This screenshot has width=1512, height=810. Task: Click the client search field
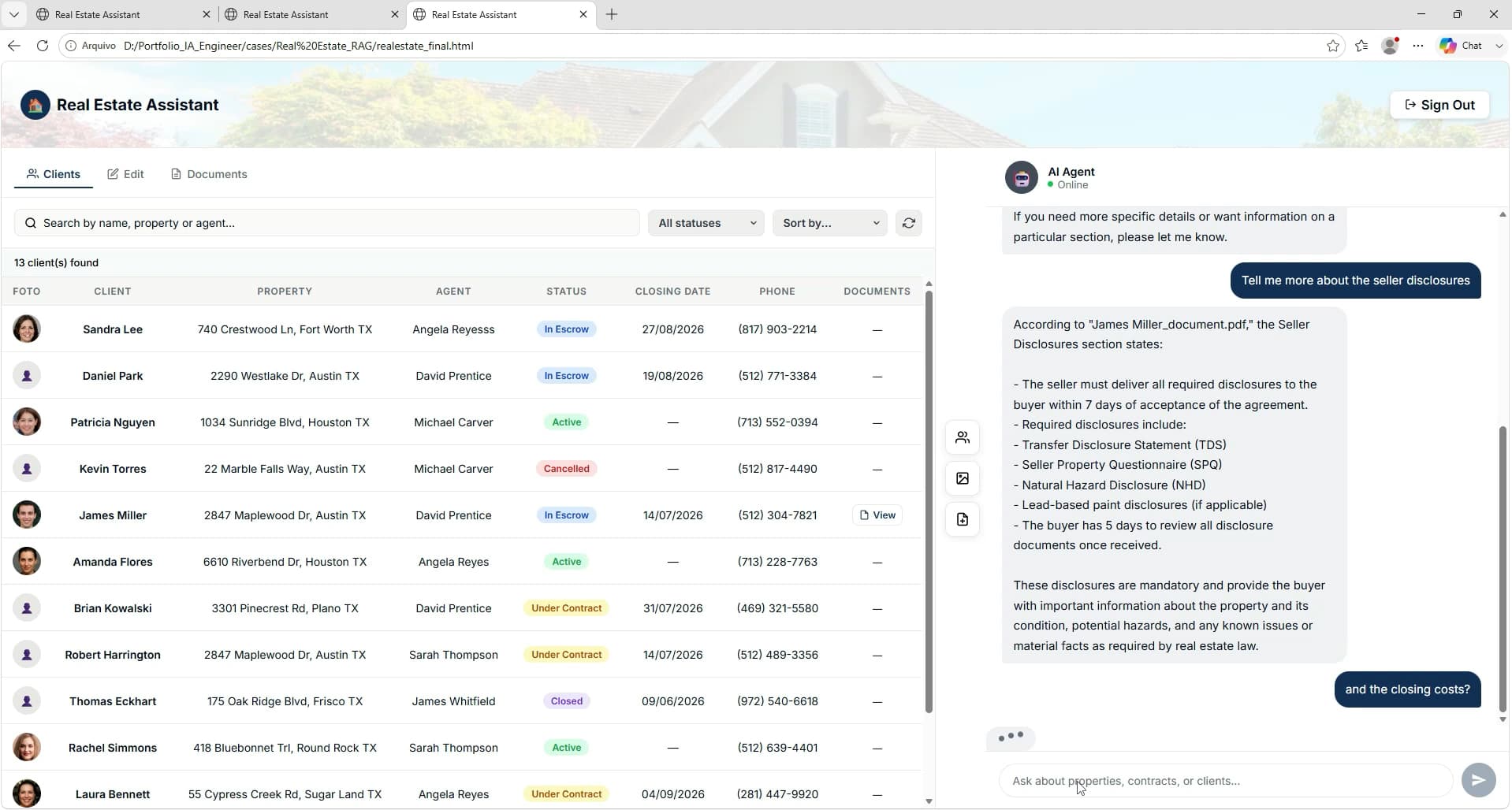[326, 223]
